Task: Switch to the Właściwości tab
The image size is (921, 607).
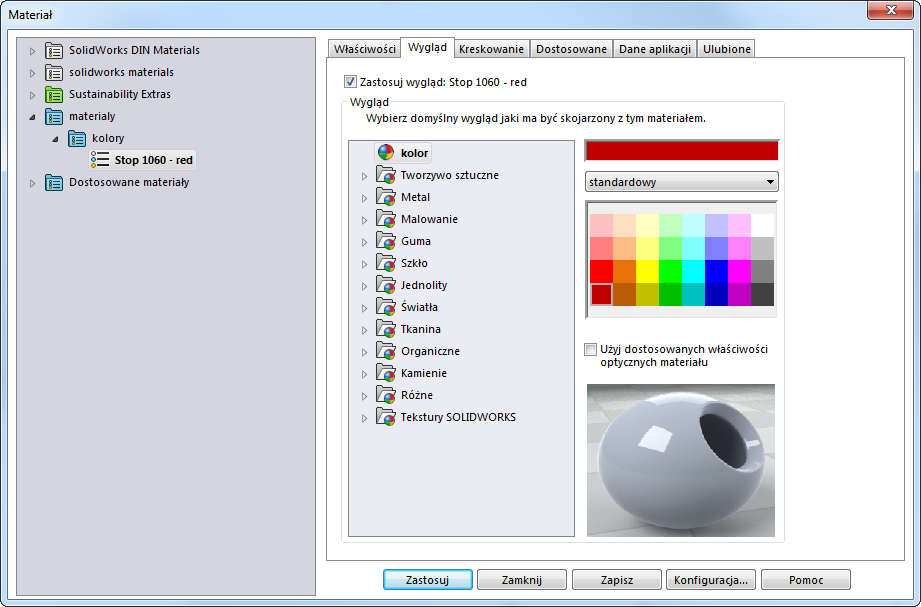Action: 364,49
